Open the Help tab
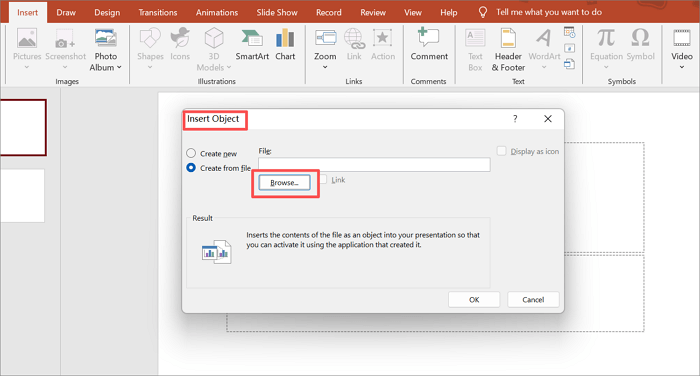The width and height of the screenshot is (700, 376). pos(449,13)
